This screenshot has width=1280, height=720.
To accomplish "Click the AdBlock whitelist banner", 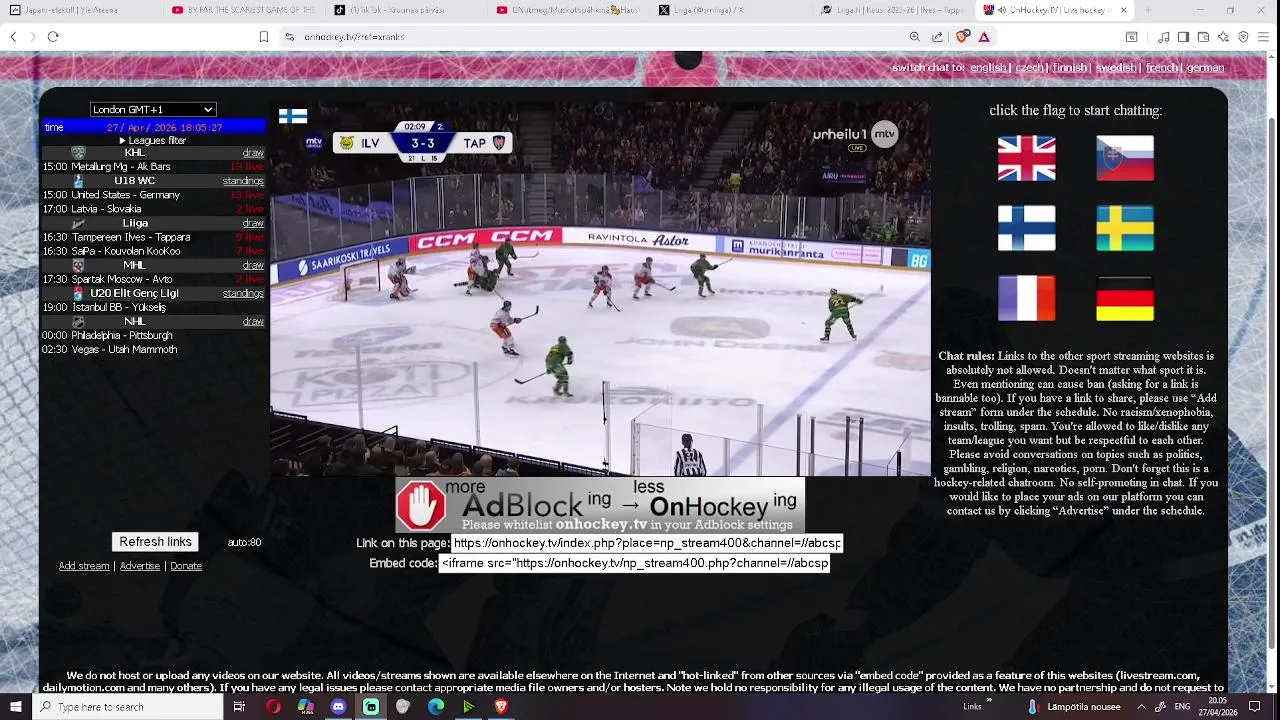I will coord(600,505).
